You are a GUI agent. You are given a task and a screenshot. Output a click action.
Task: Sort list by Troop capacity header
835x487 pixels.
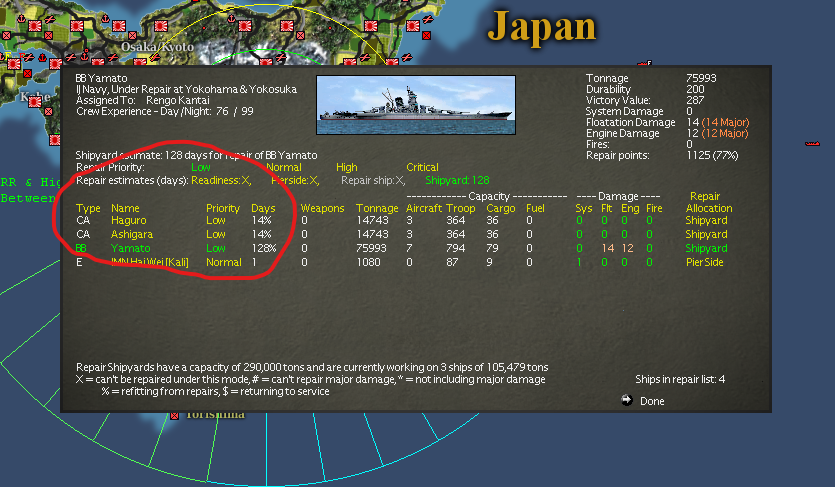click(x=461, y=209)
